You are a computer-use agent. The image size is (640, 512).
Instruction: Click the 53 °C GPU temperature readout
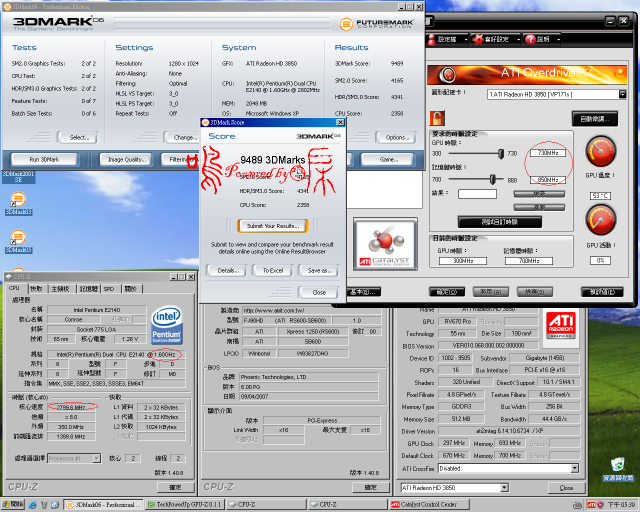pos(600,196)
